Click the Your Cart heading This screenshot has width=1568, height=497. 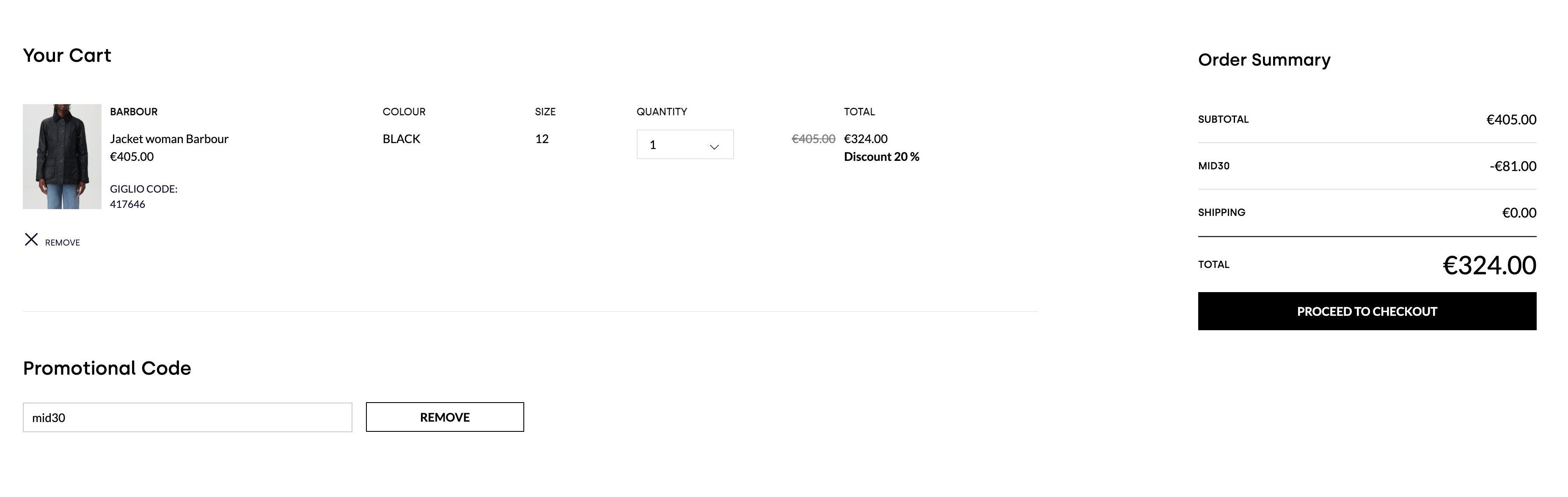point(67,55)
